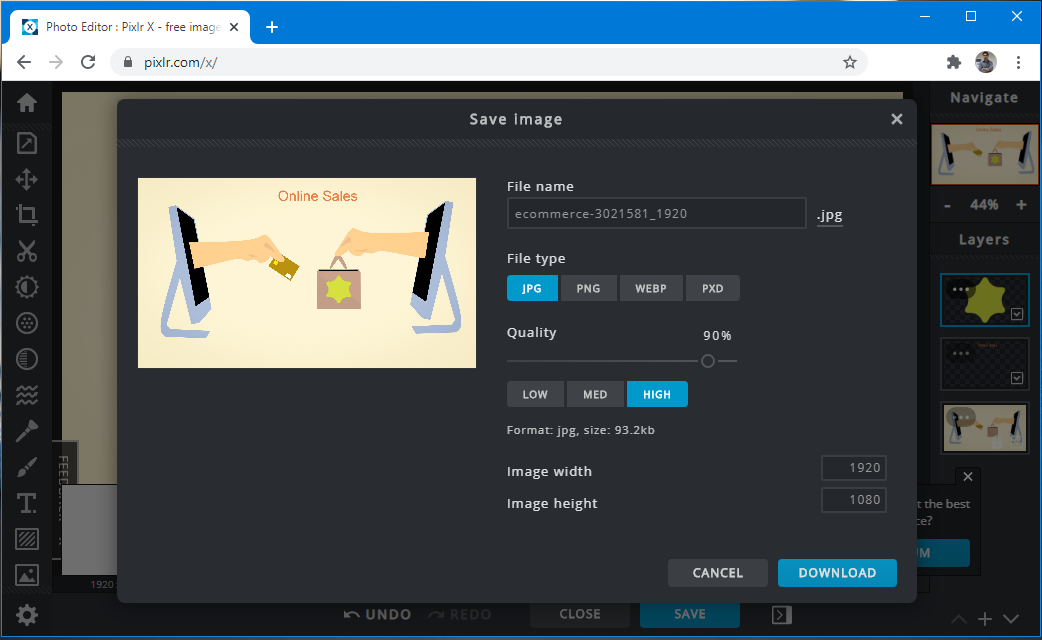The image size is (1042, 640).
Task: Click the .jpg extension selector
Action: tap(829, 214)
